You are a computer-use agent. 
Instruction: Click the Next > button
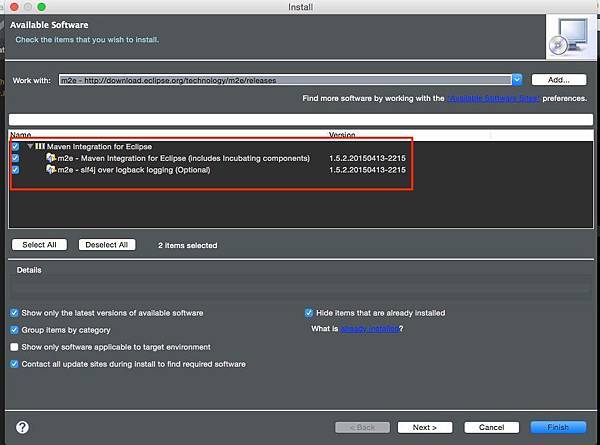coord(425,427)
